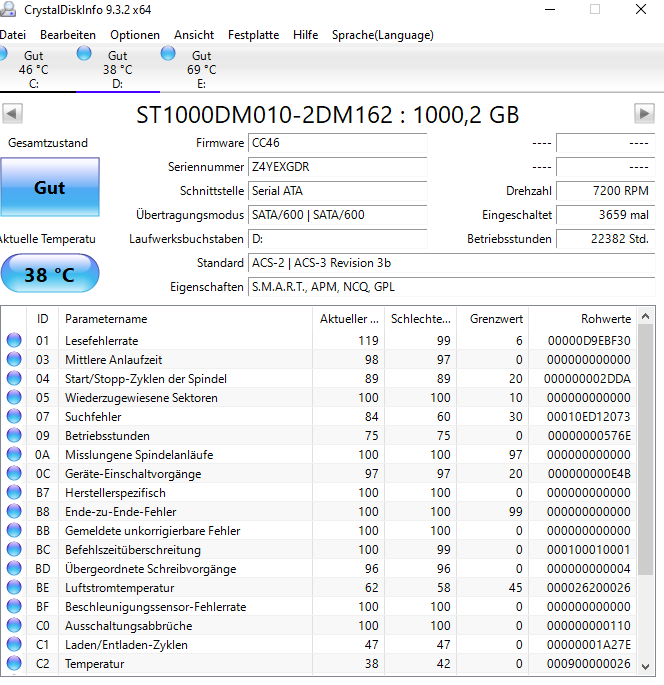The width and height of the screenshot is (664, 685).
Task: Click status orb beside Beschleunigungssensor-Fehlerrate
Action: tap(14, 606)
